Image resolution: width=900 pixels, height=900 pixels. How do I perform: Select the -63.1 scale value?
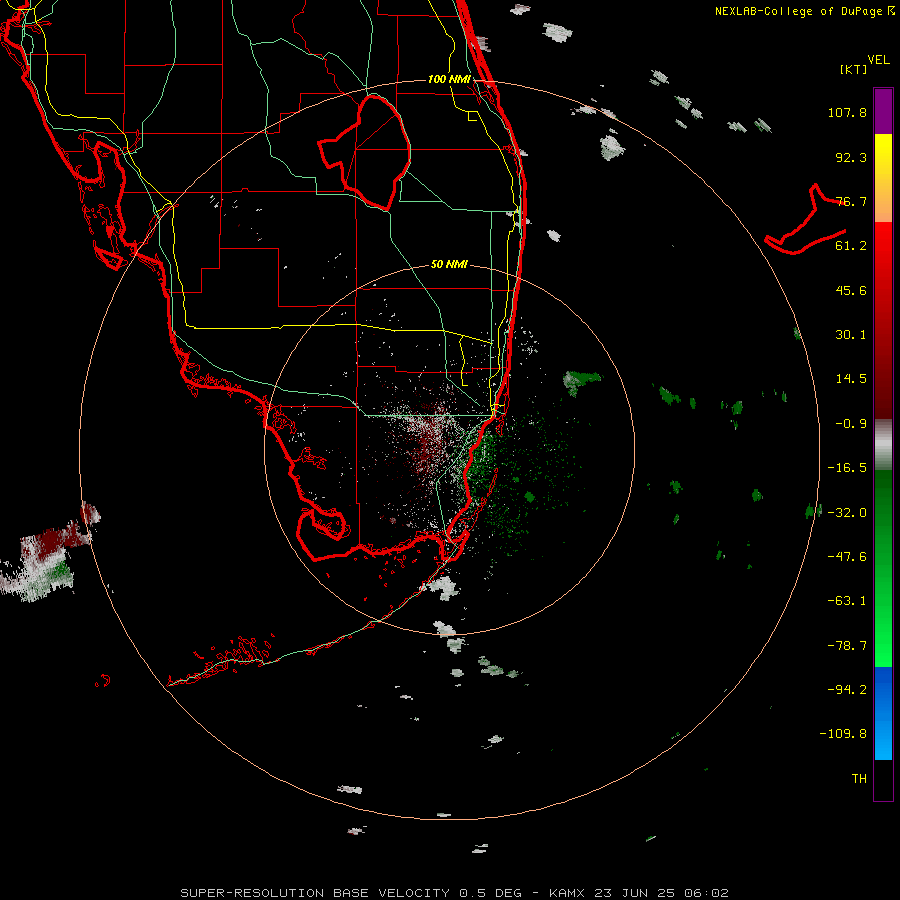click(847, 601)
